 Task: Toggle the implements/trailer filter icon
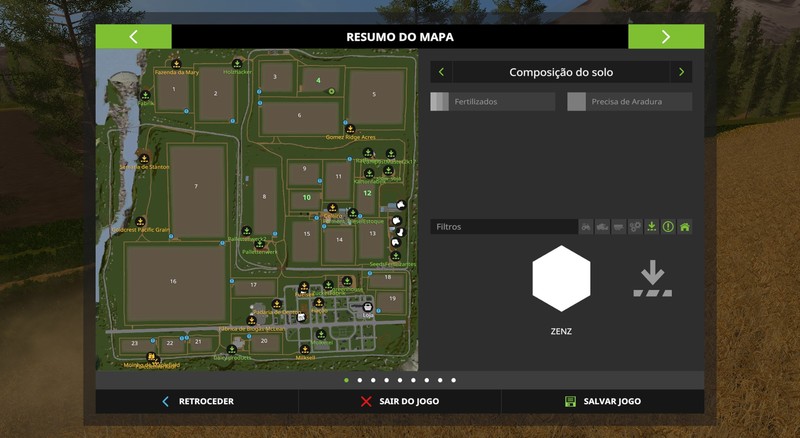coord(619,227)
